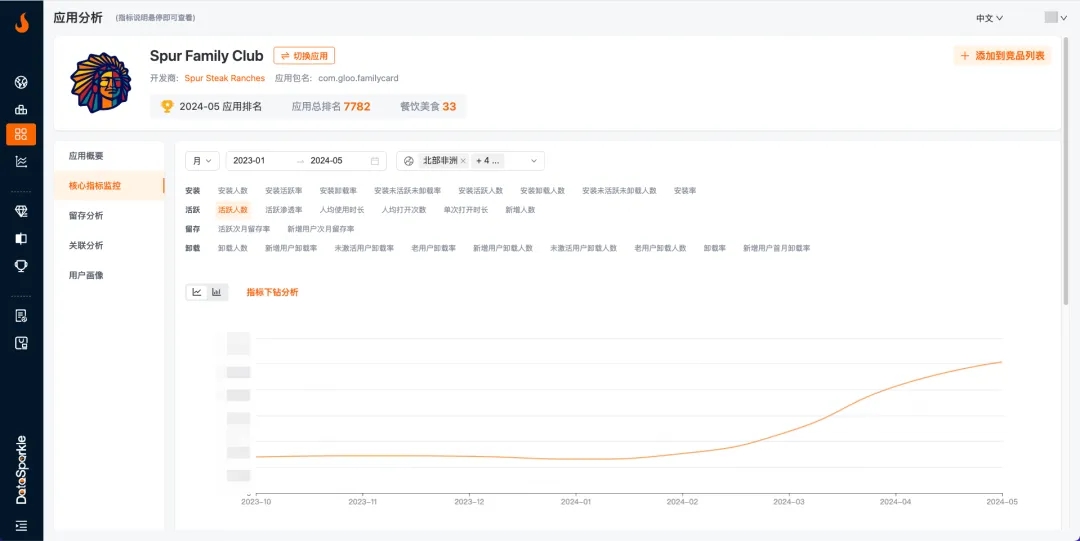
Task: Open the 月 granularity dropdown
Action: 202,161
